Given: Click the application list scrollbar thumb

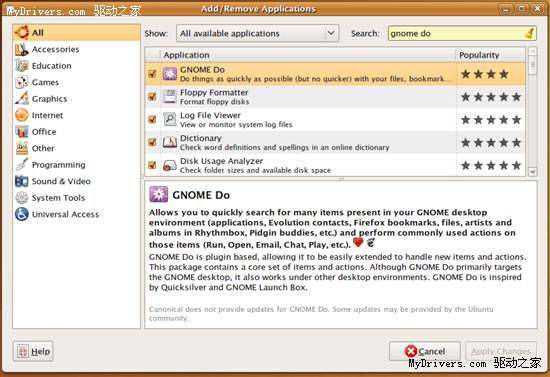Looking at the screenshot, I should tap(532, 65).
